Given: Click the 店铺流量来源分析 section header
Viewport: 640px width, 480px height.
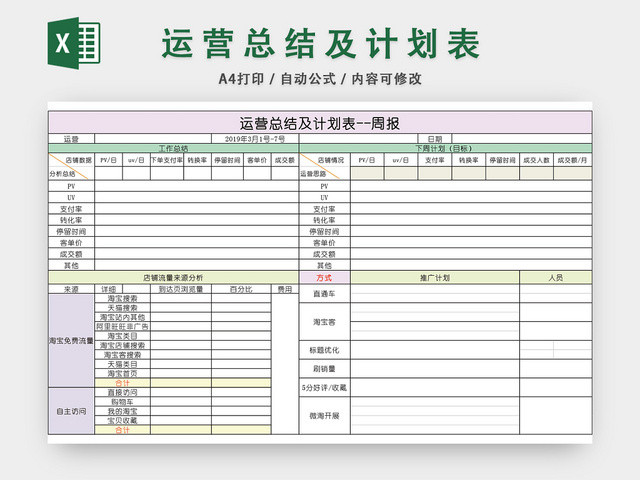Looking at the screenshot, I should point(173,278).
